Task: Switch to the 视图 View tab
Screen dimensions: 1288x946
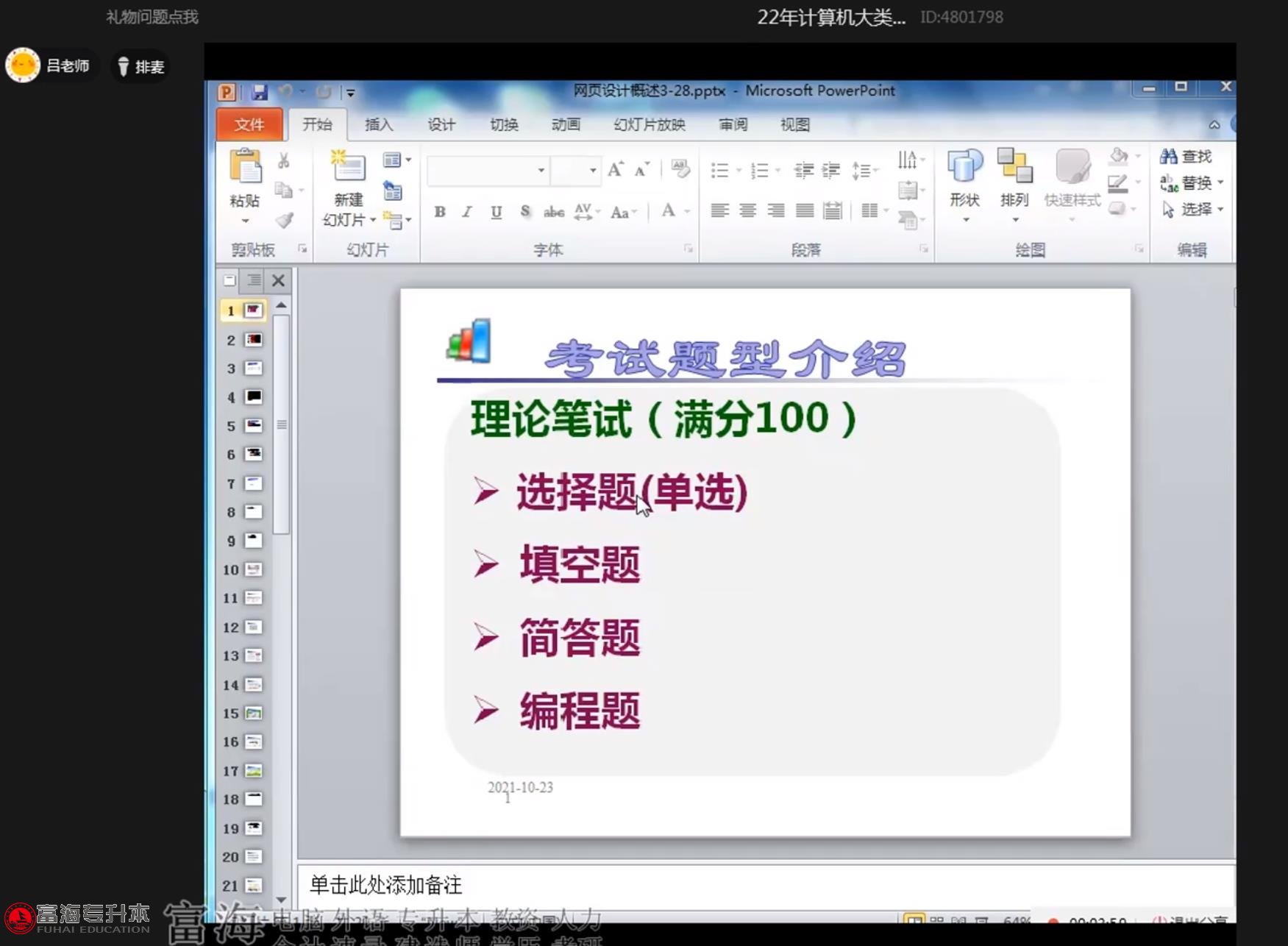Action: tap(795, 124)
